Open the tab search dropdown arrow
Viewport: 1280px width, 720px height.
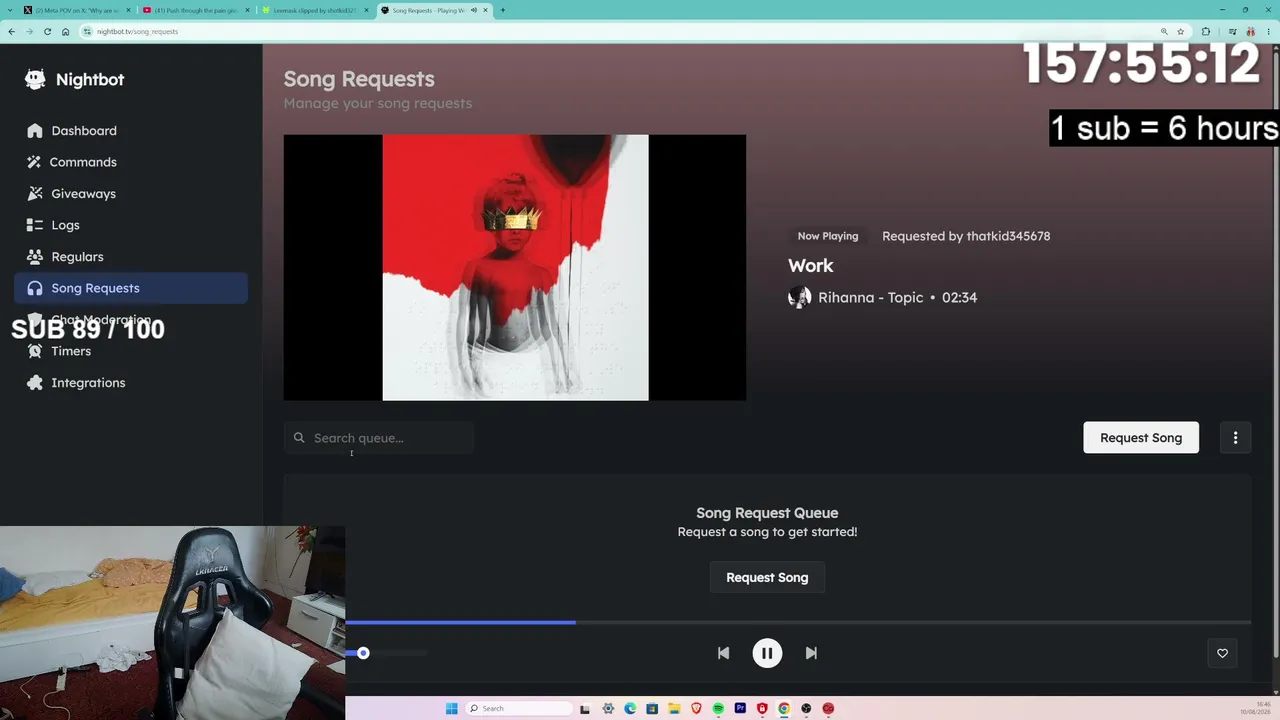coord(9,10)
